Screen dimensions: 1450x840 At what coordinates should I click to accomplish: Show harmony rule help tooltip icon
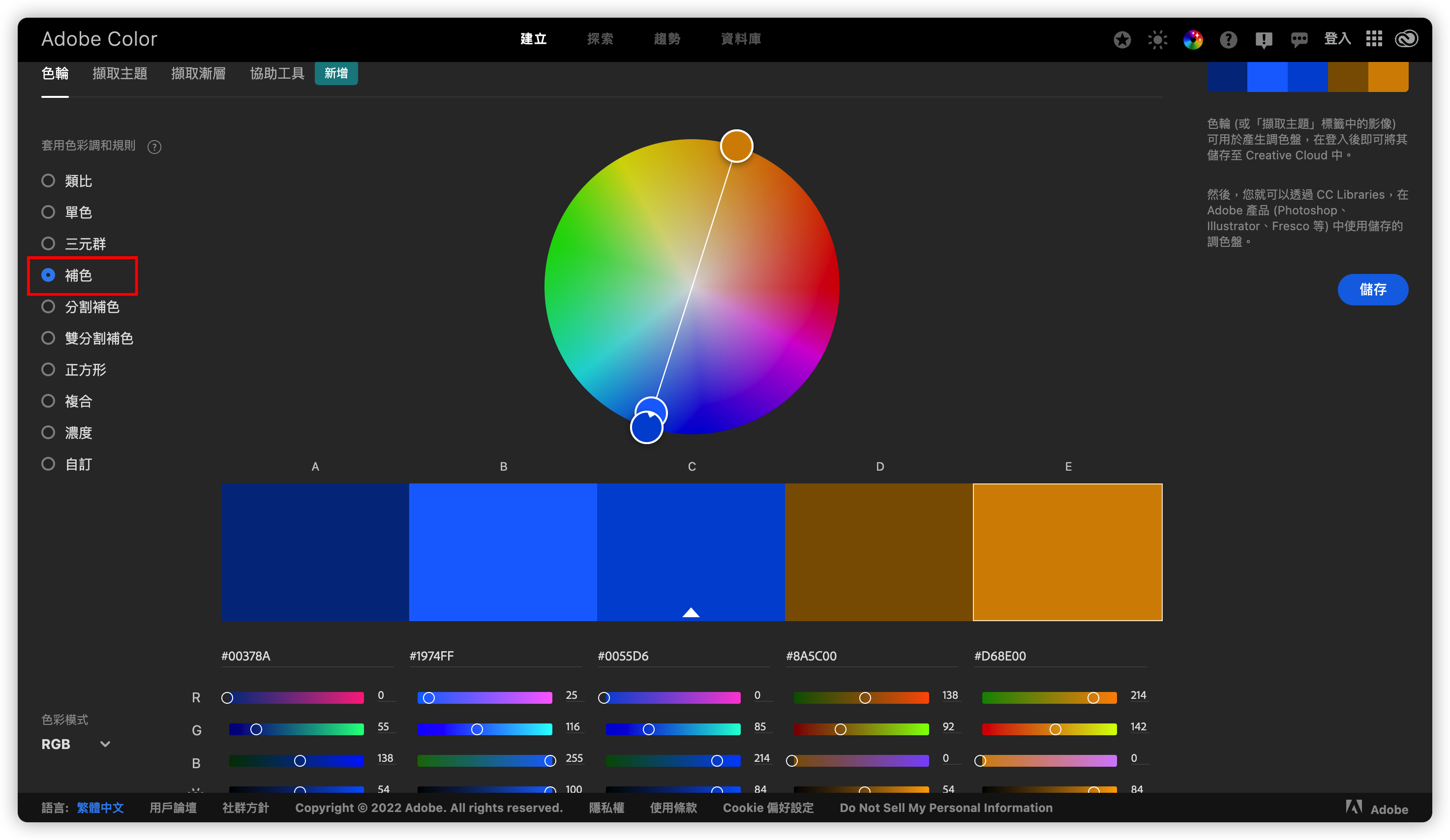(154, 147)
